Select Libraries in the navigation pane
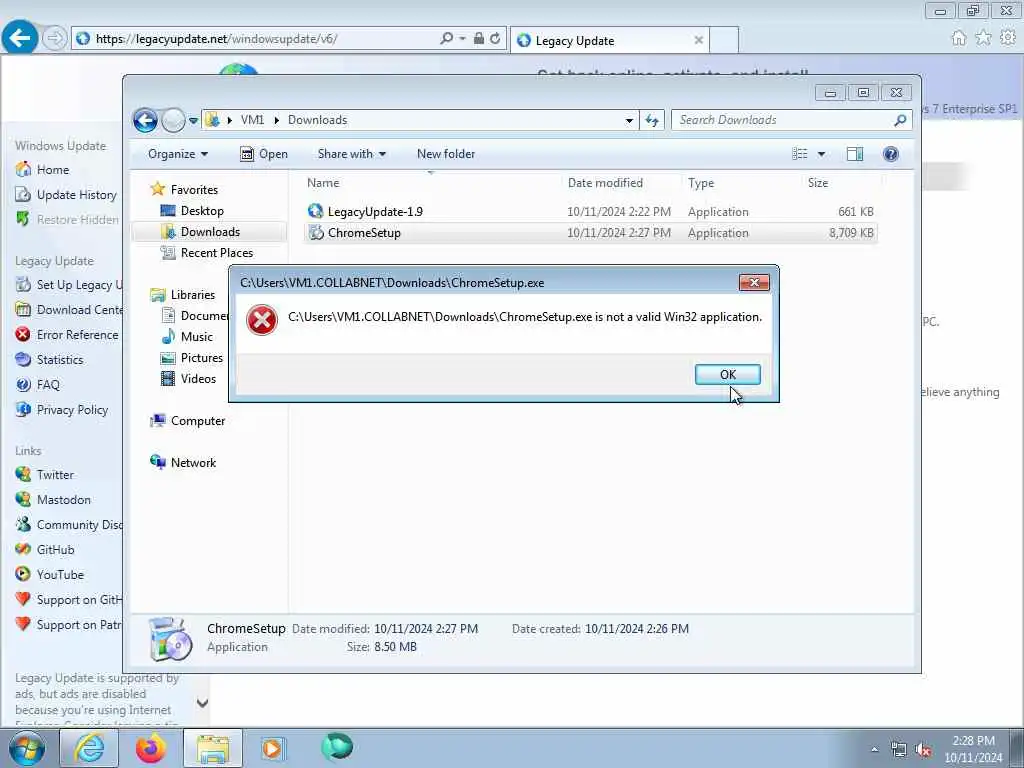The height and width of the screenshot is (768, 1024). (x=193, y=295)
